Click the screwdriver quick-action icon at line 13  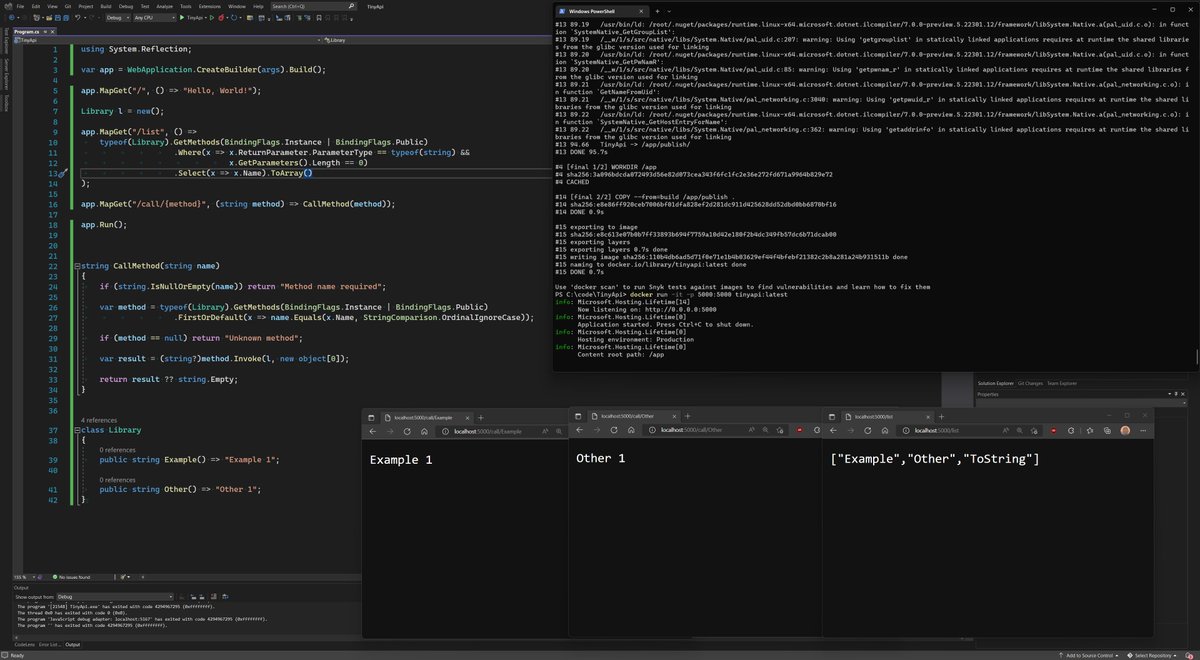62,173
